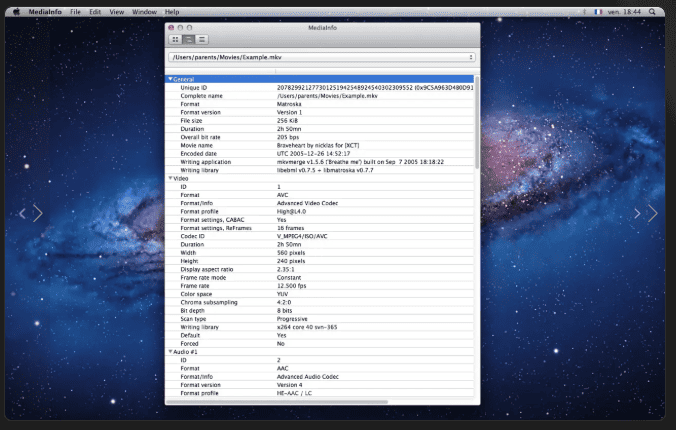Screen dimensions: 676x430
Task: Click the value 'Advanced Audio Codec'
Action: (x=308, y=377)
